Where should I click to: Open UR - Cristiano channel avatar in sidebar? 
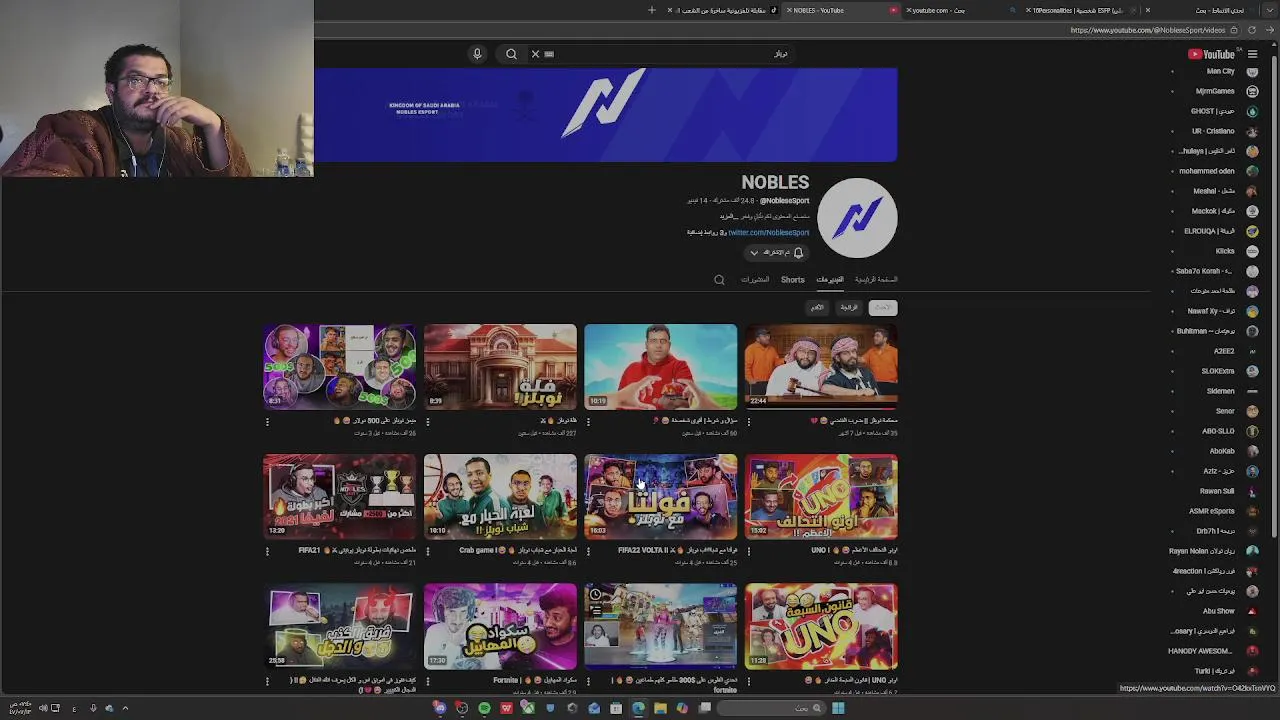click(x=1252, y=131)
